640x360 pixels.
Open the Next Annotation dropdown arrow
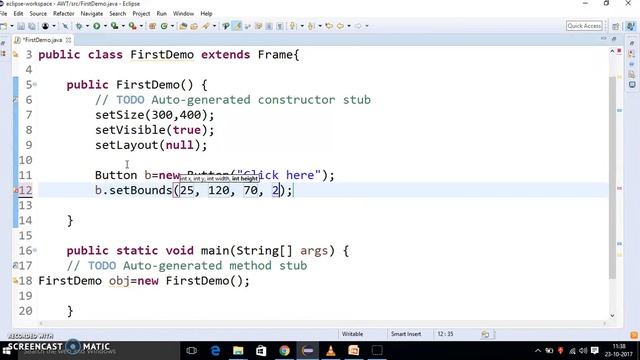coord(302,26)
